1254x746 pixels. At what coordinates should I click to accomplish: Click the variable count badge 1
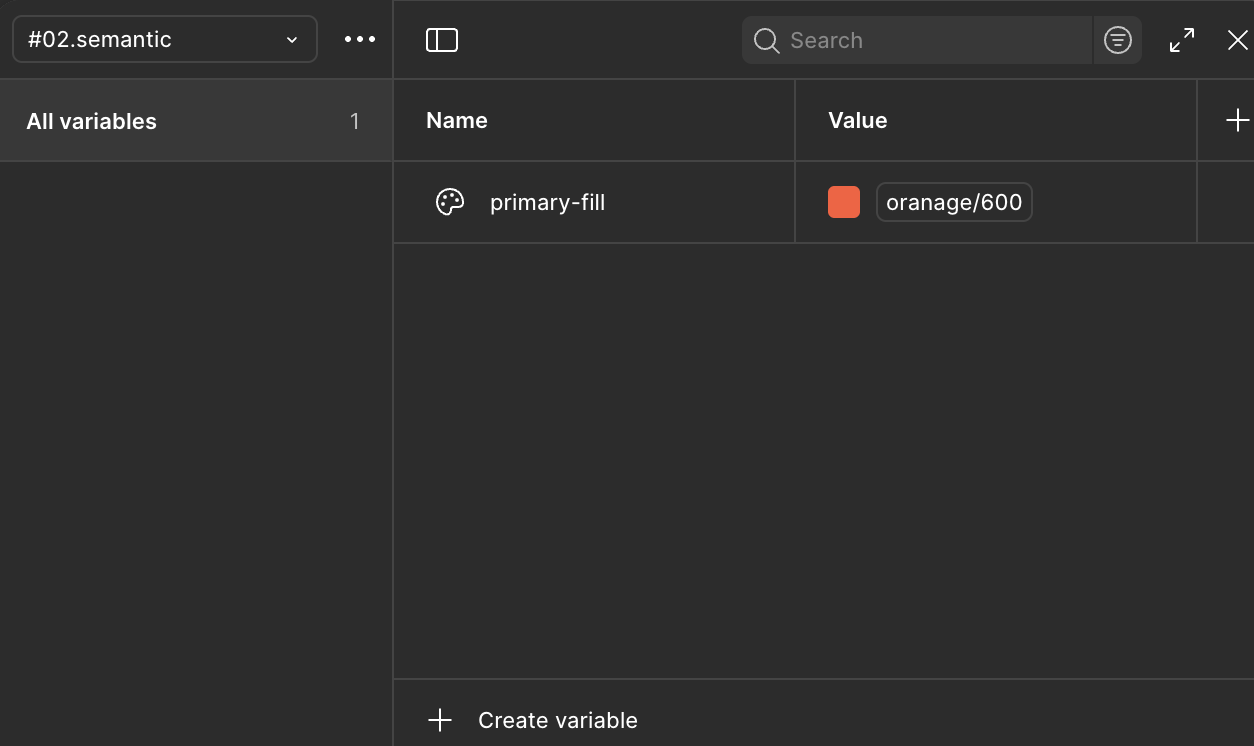[354, 121]
